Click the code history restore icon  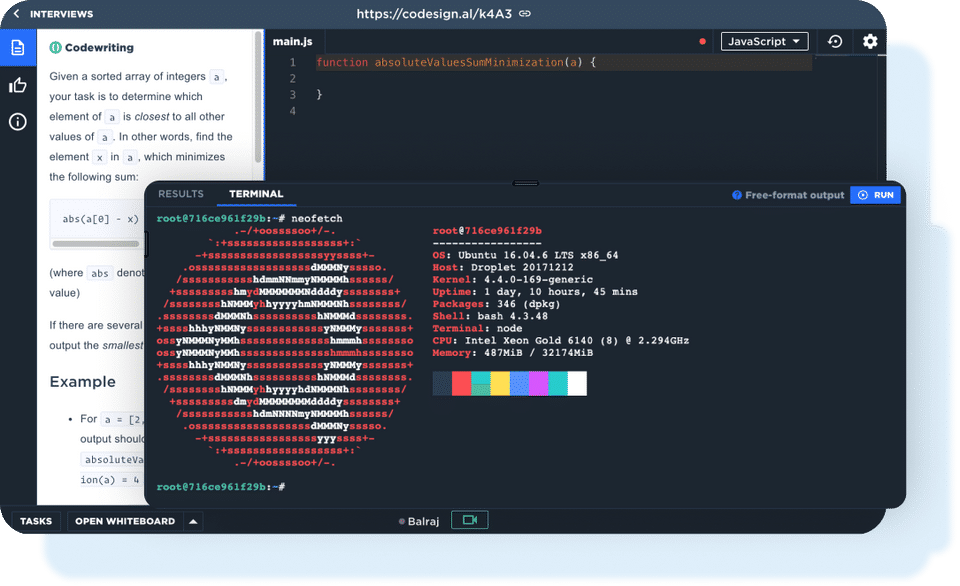point(834,41)
